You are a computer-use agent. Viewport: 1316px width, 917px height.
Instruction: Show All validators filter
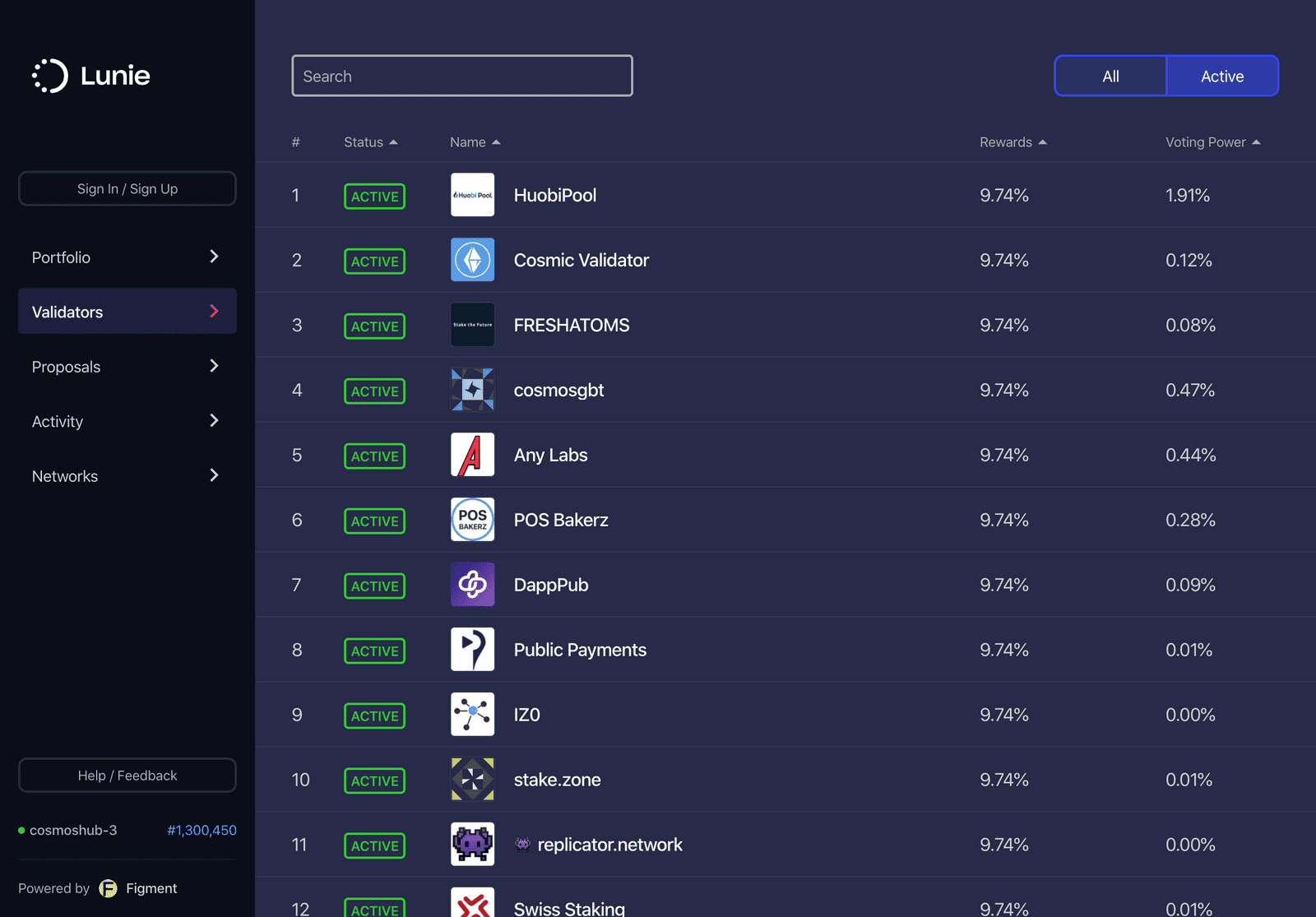pyautogui.click(x=1110, y=76)
